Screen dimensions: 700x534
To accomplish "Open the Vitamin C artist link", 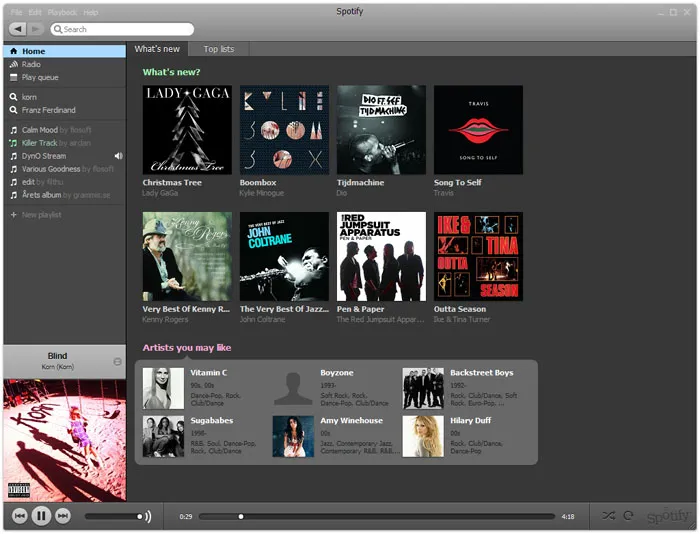I will pos(209,373).
